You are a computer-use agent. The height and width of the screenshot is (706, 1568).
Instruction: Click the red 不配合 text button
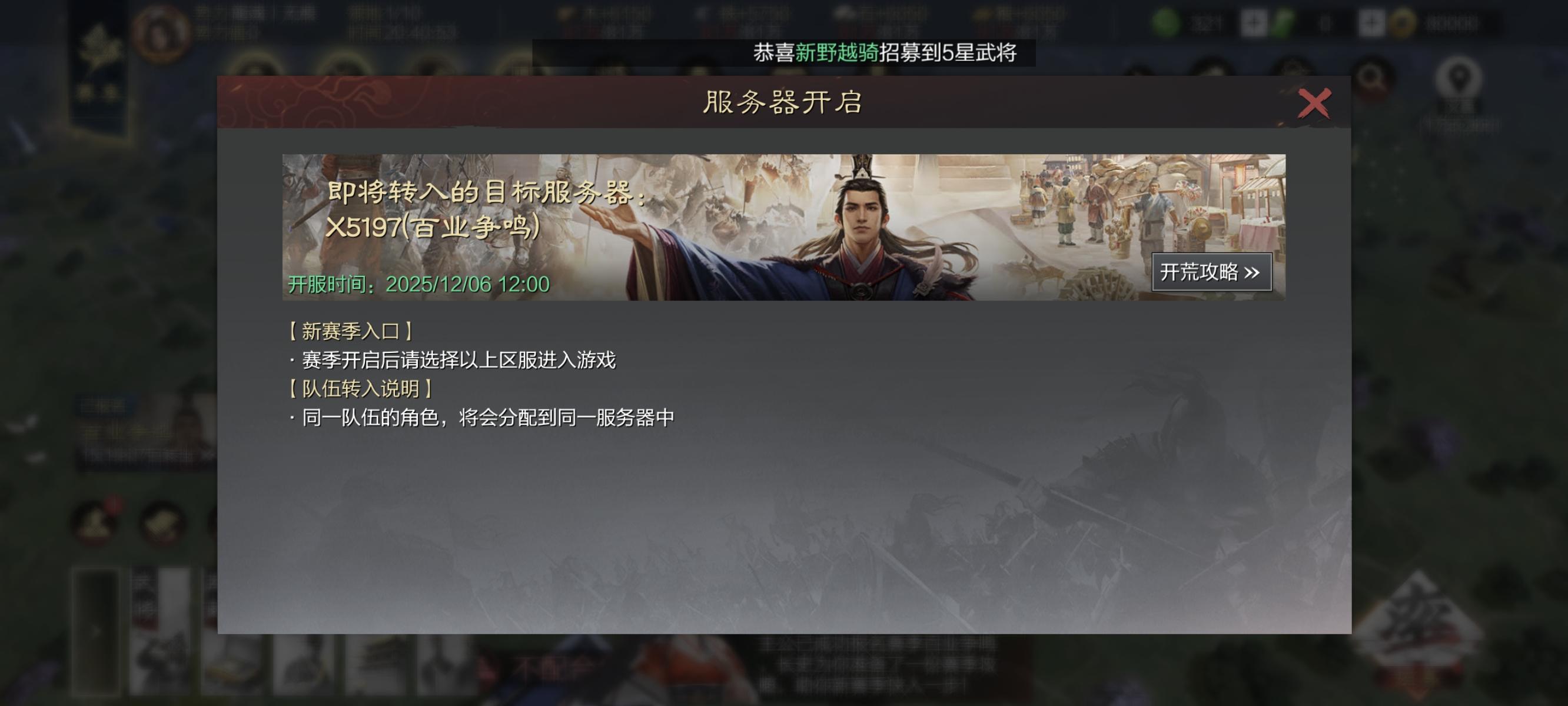552,670
